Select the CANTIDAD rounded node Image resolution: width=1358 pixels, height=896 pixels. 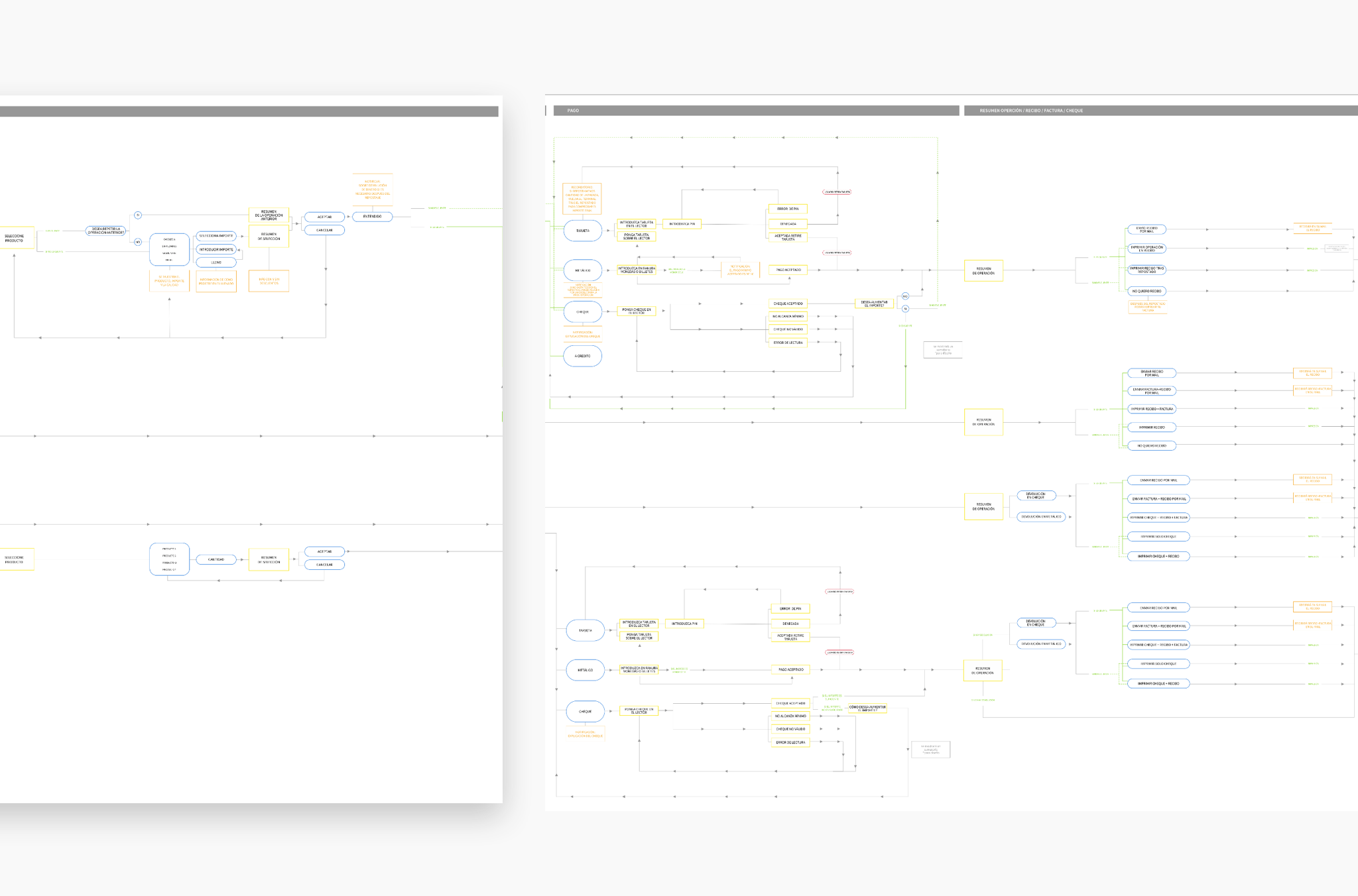216,559
